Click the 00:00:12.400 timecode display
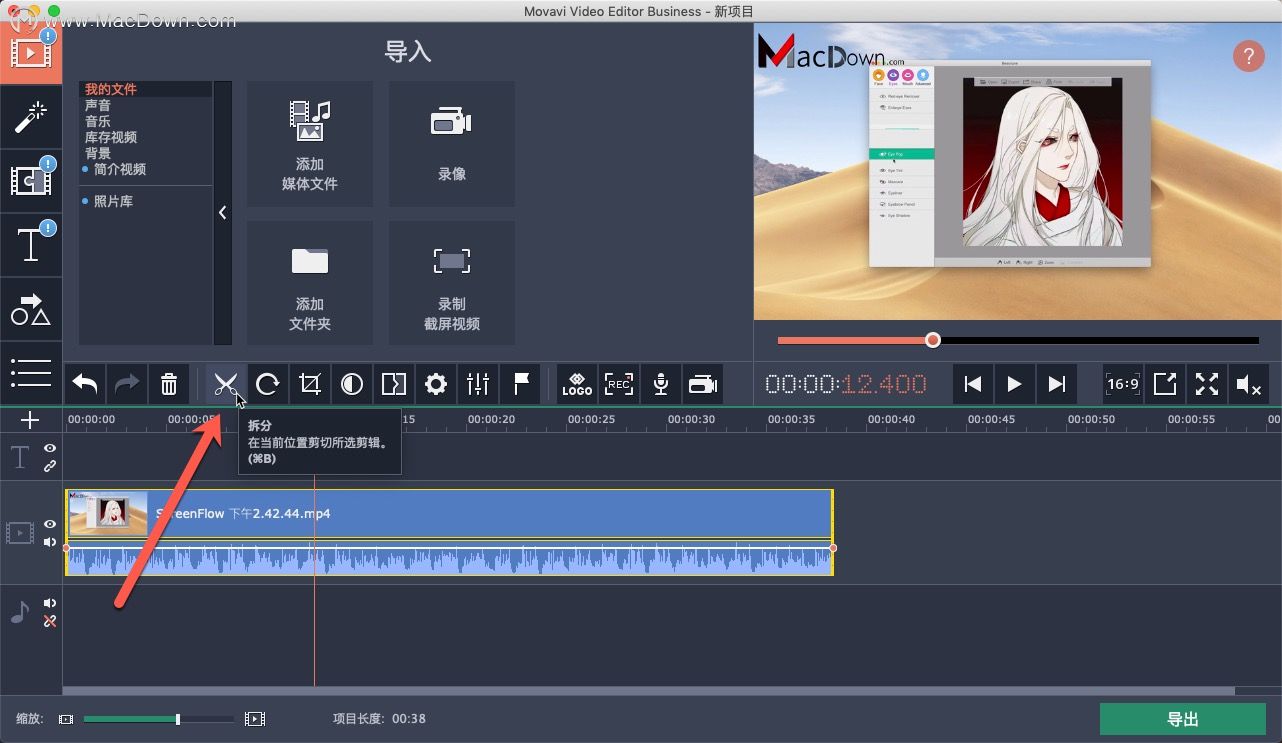The image size is (1282, 743). point(846,384)
